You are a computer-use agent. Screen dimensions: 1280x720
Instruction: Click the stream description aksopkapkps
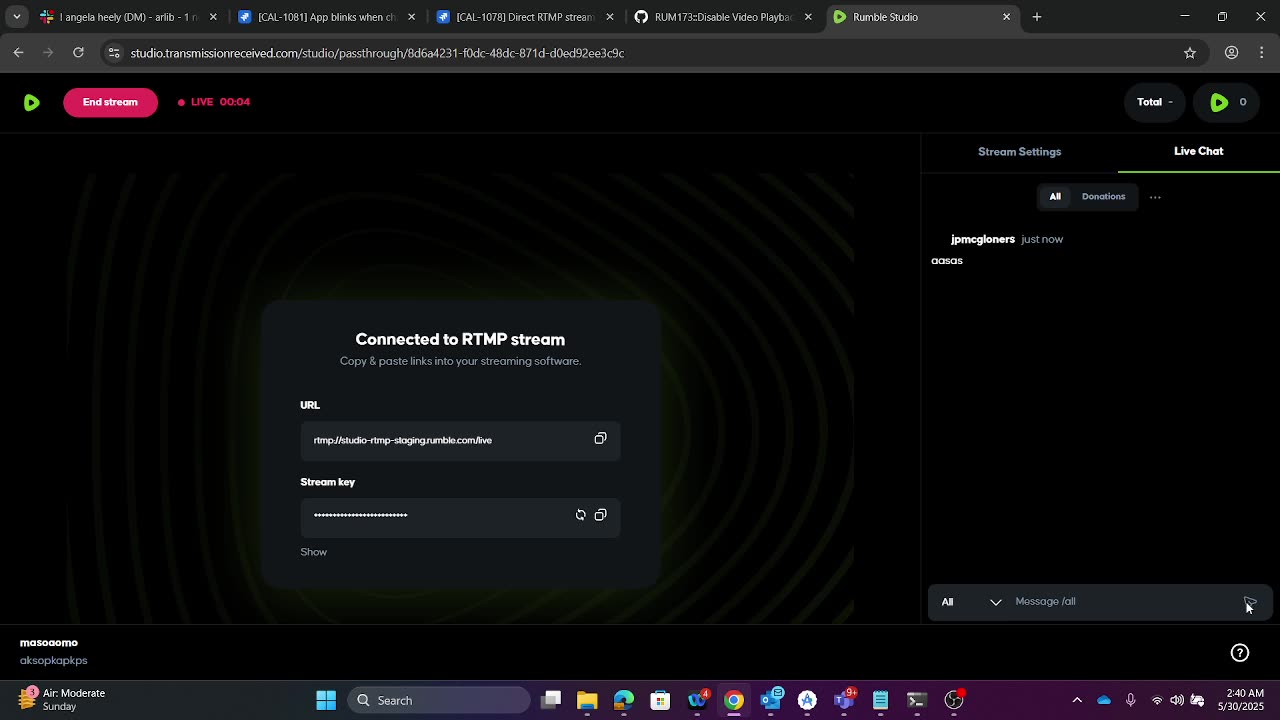pyautogui.click(x=54, y=661)
